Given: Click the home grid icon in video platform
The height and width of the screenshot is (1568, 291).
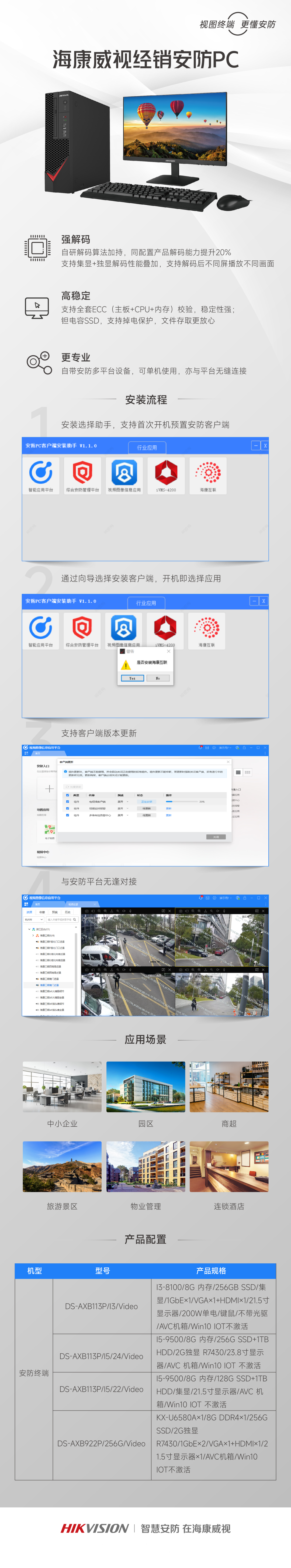Looking at the screenshot, I should 26,905.
